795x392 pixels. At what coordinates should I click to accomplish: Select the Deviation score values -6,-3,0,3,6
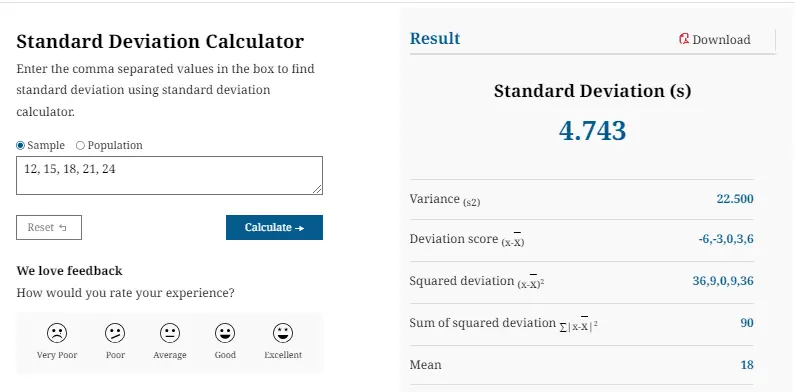coord(726,239)
